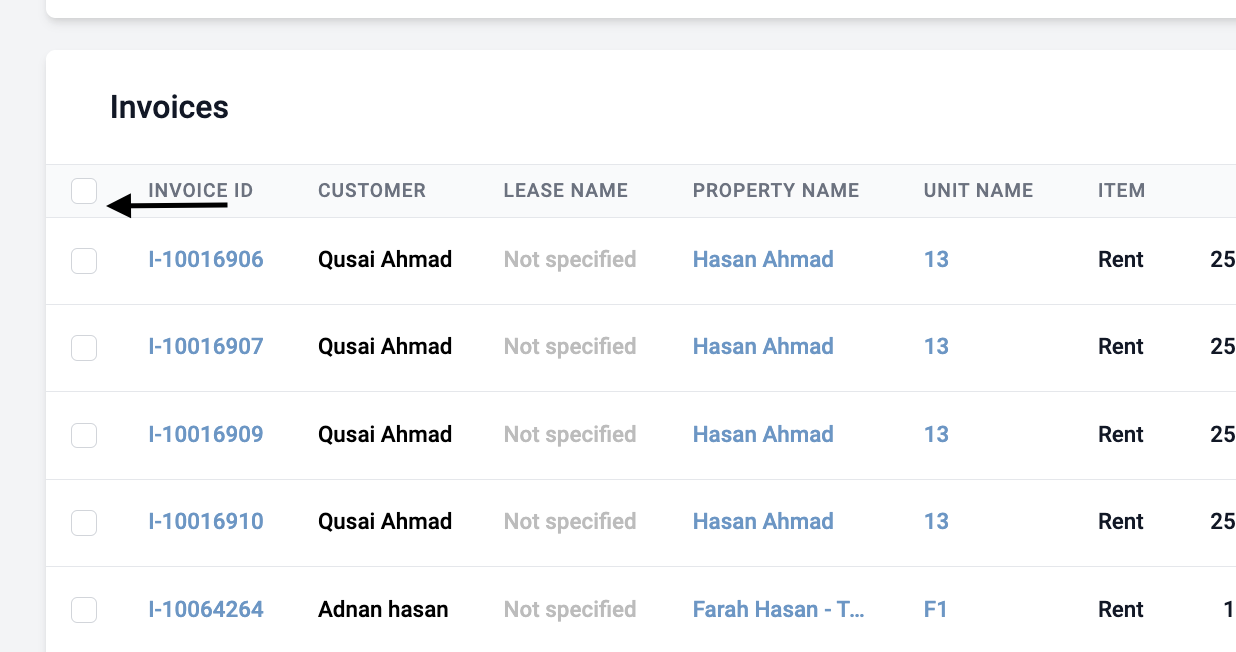Open invoice I-10016907 link

click(x=206, y=347)
